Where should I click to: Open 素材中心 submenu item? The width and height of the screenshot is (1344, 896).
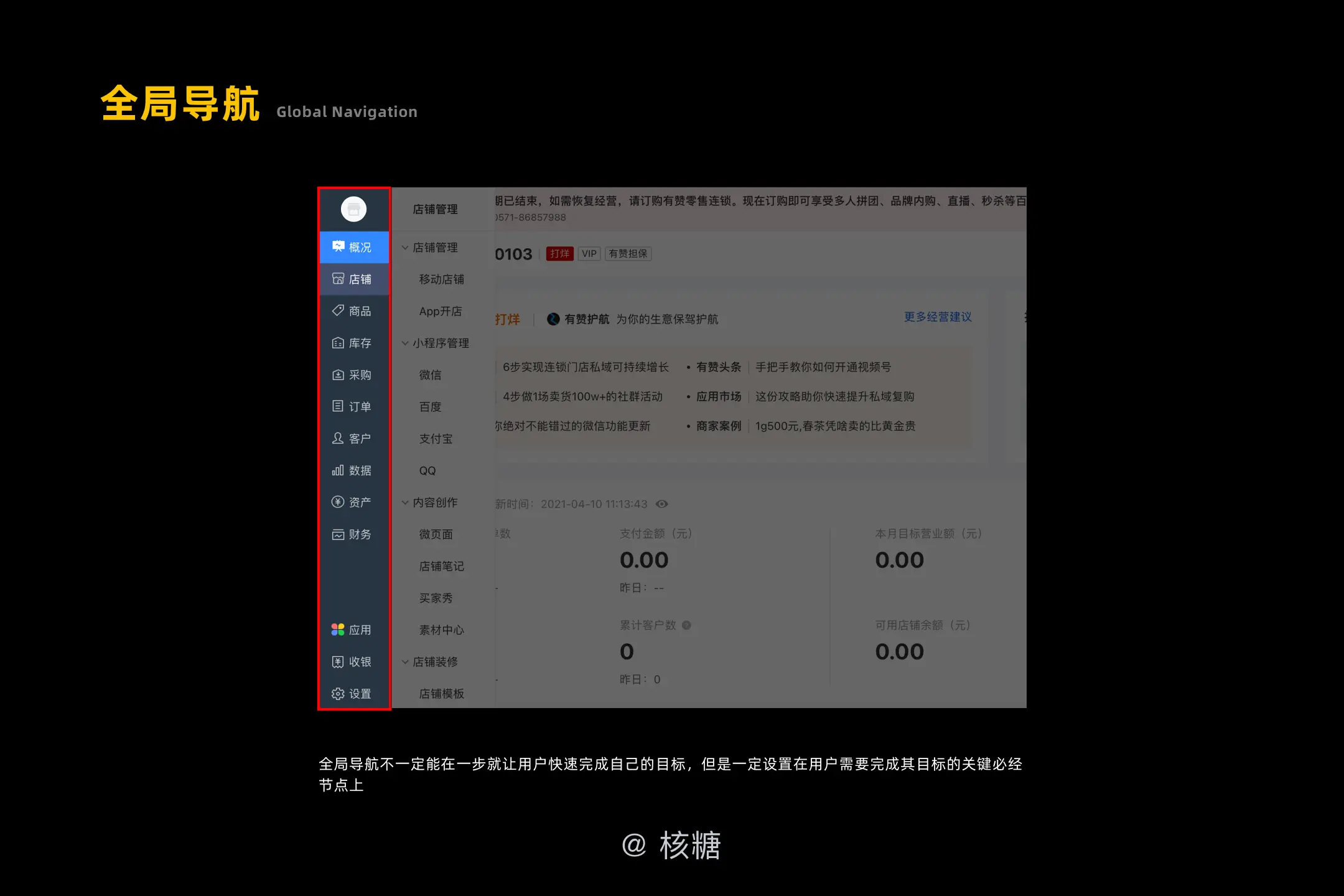[x=441, y=630]
